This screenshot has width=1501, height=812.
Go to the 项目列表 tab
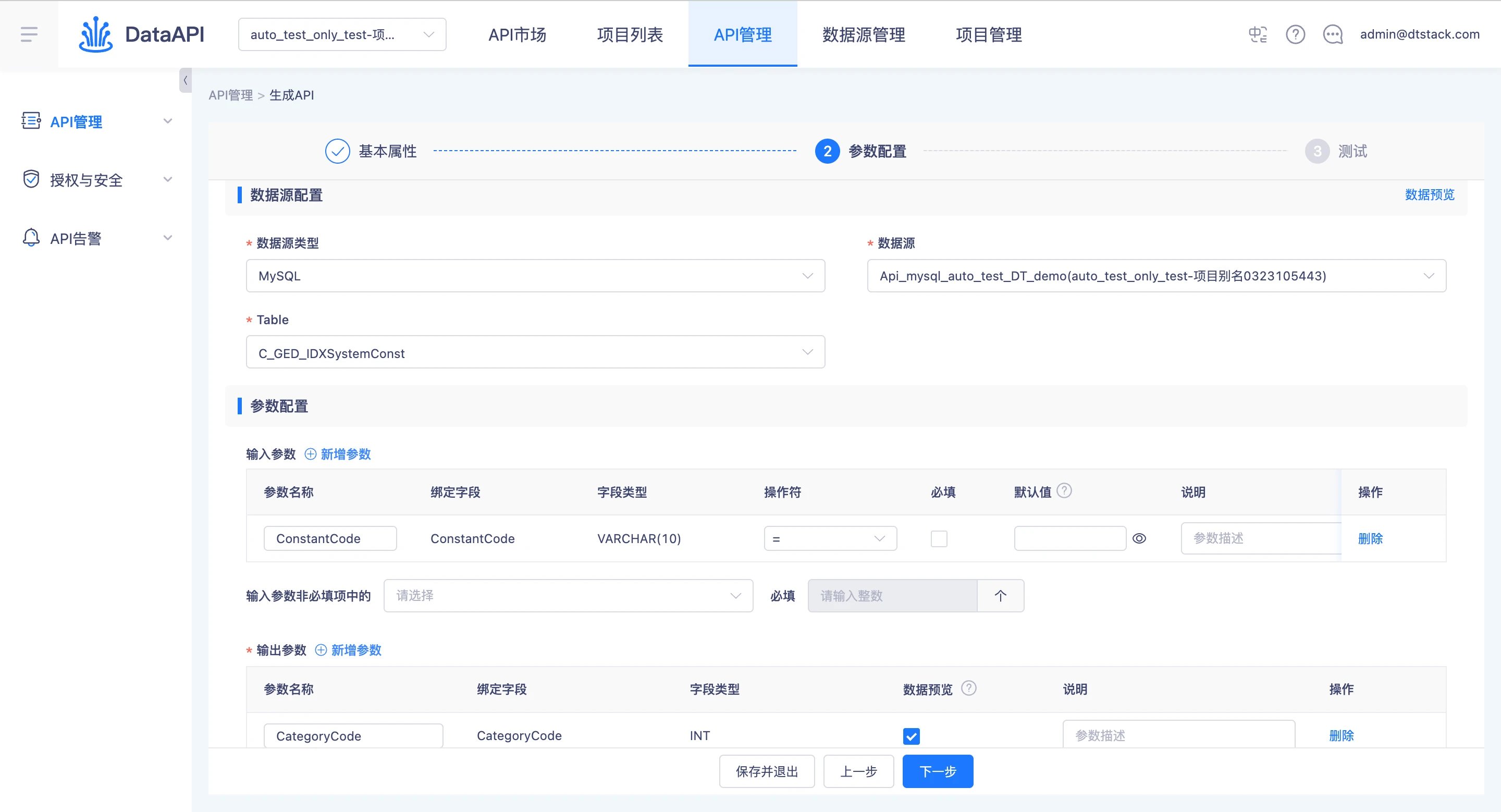tap(630, 34)
